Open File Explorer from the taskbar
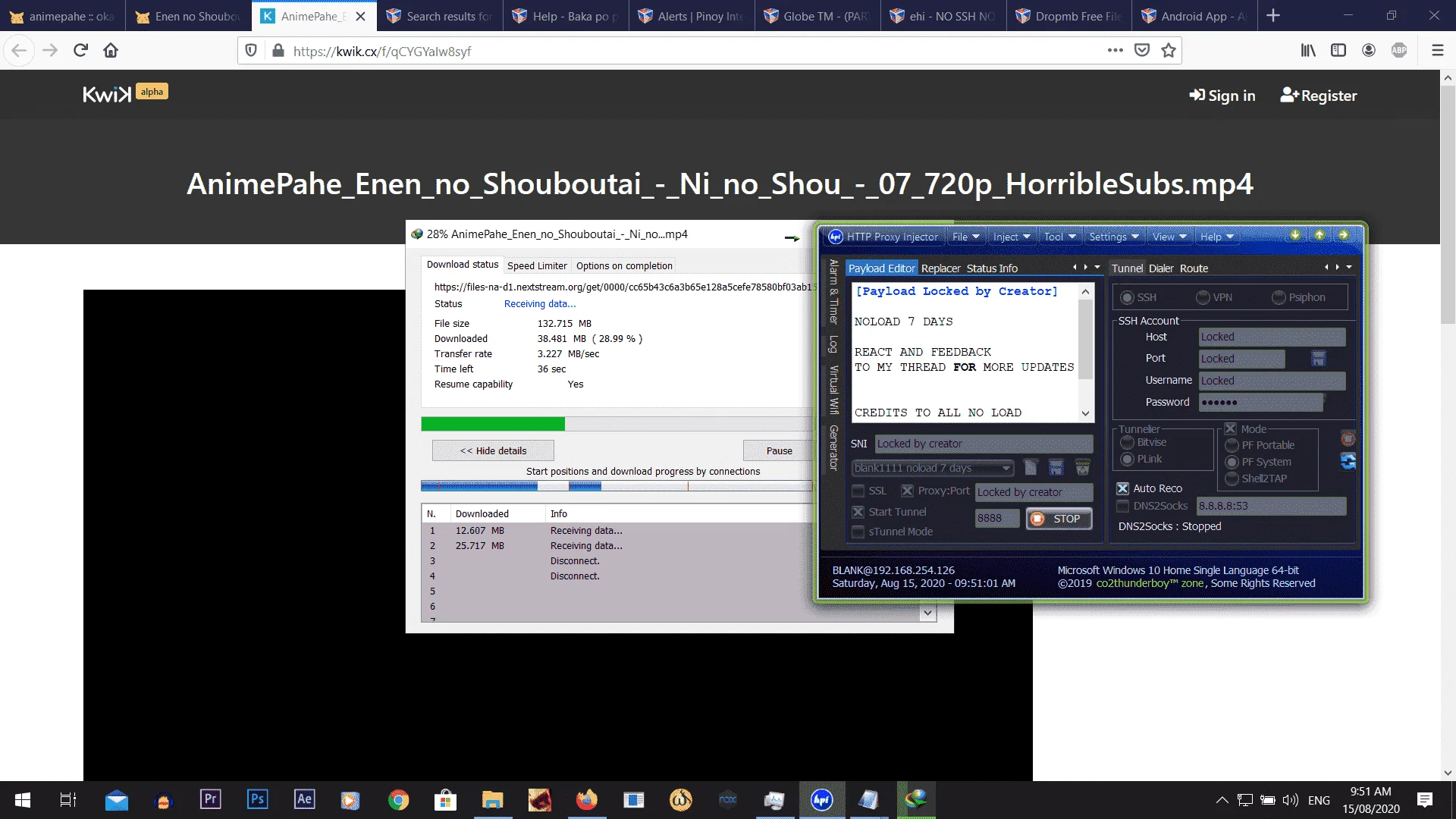Image resolution: width=1456 pixels, height=819 pixels. 492,800
